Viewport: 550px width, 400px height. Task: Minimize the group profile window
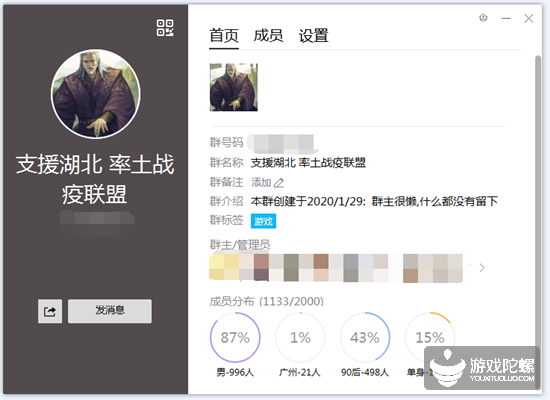[506, 18]
